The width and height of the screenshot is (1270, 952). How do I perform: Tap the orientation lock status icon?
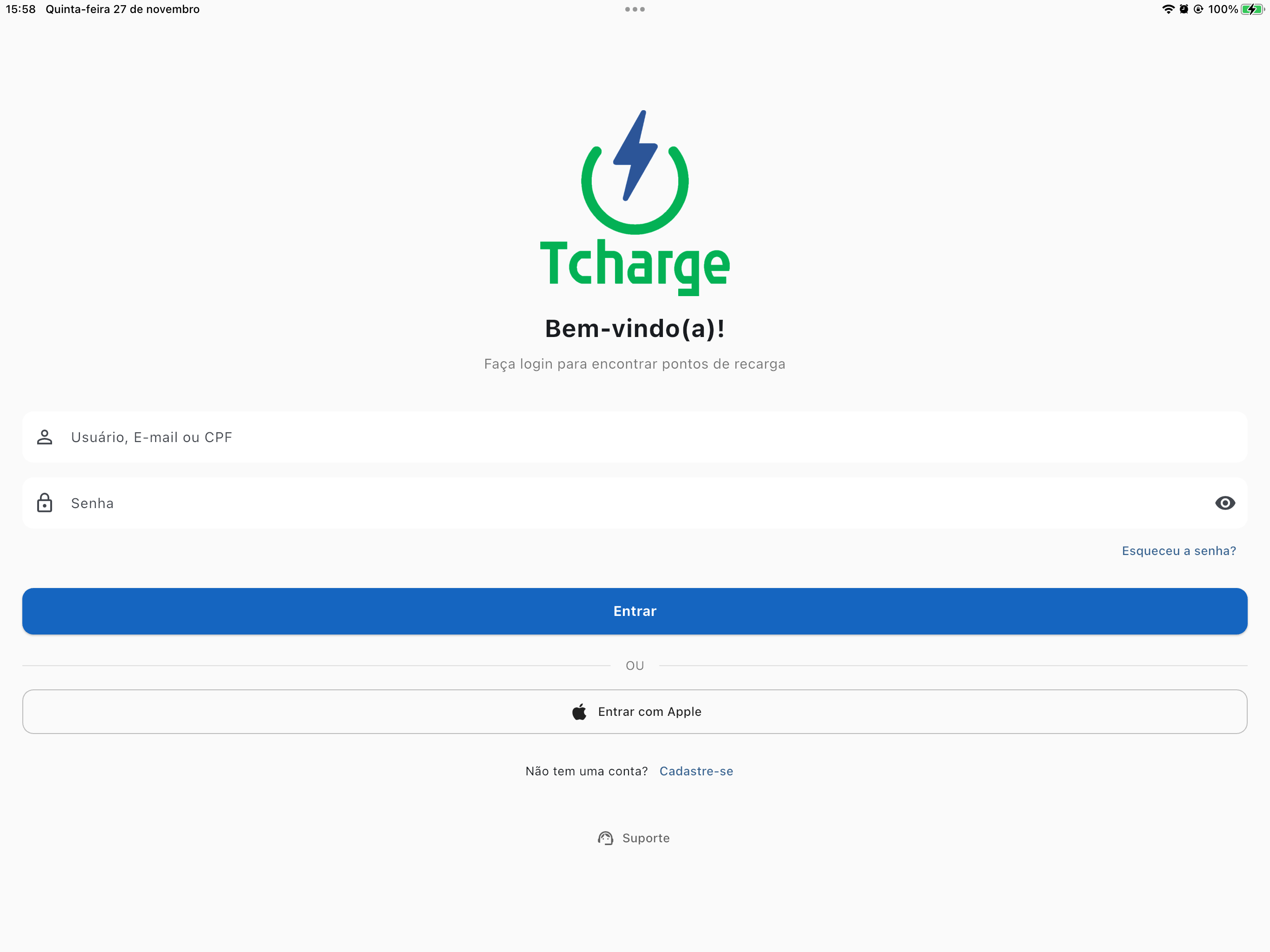coord(1198,9)
